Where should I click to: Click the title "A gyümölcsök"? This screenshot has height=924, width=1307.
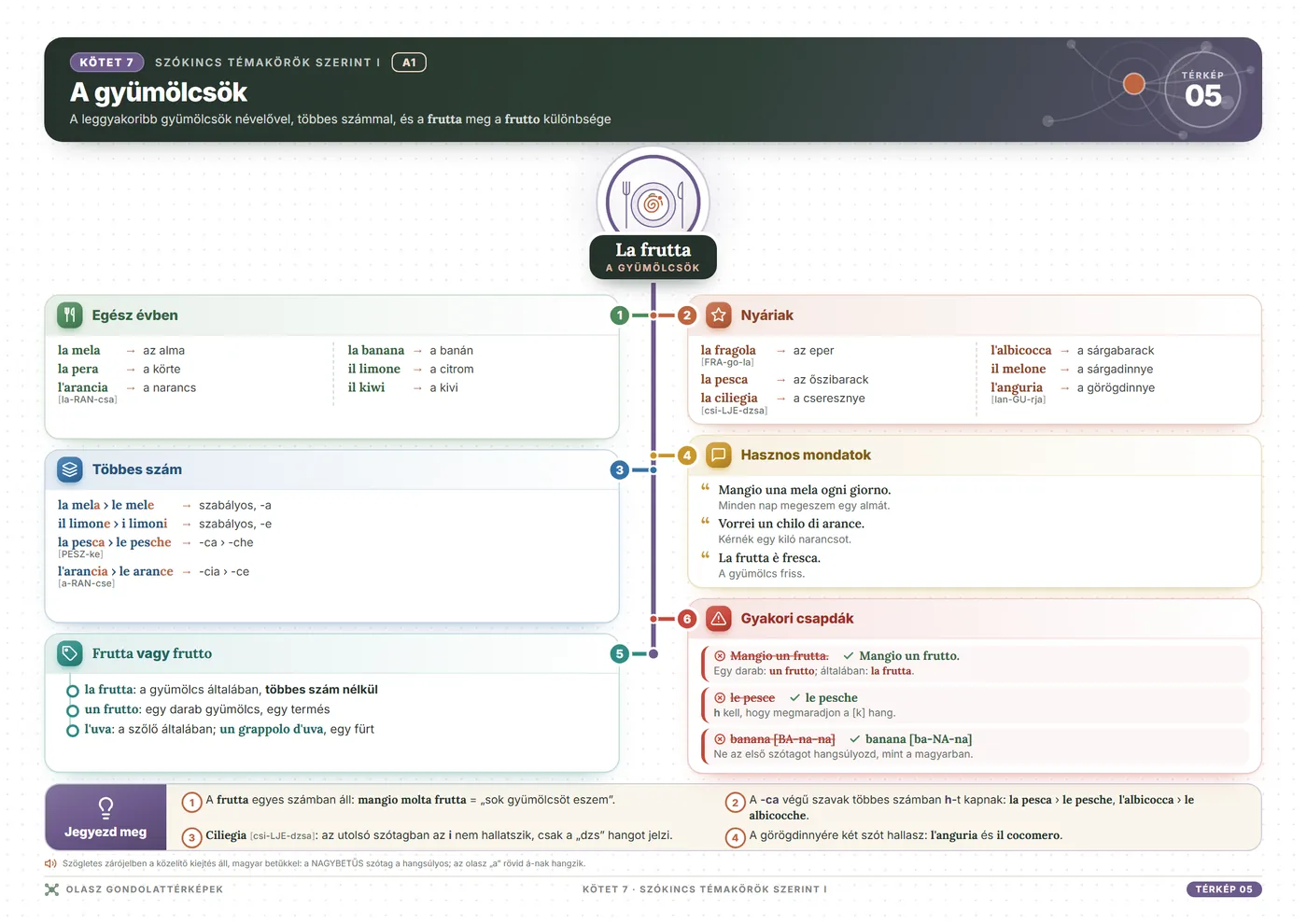coord(159,91)
